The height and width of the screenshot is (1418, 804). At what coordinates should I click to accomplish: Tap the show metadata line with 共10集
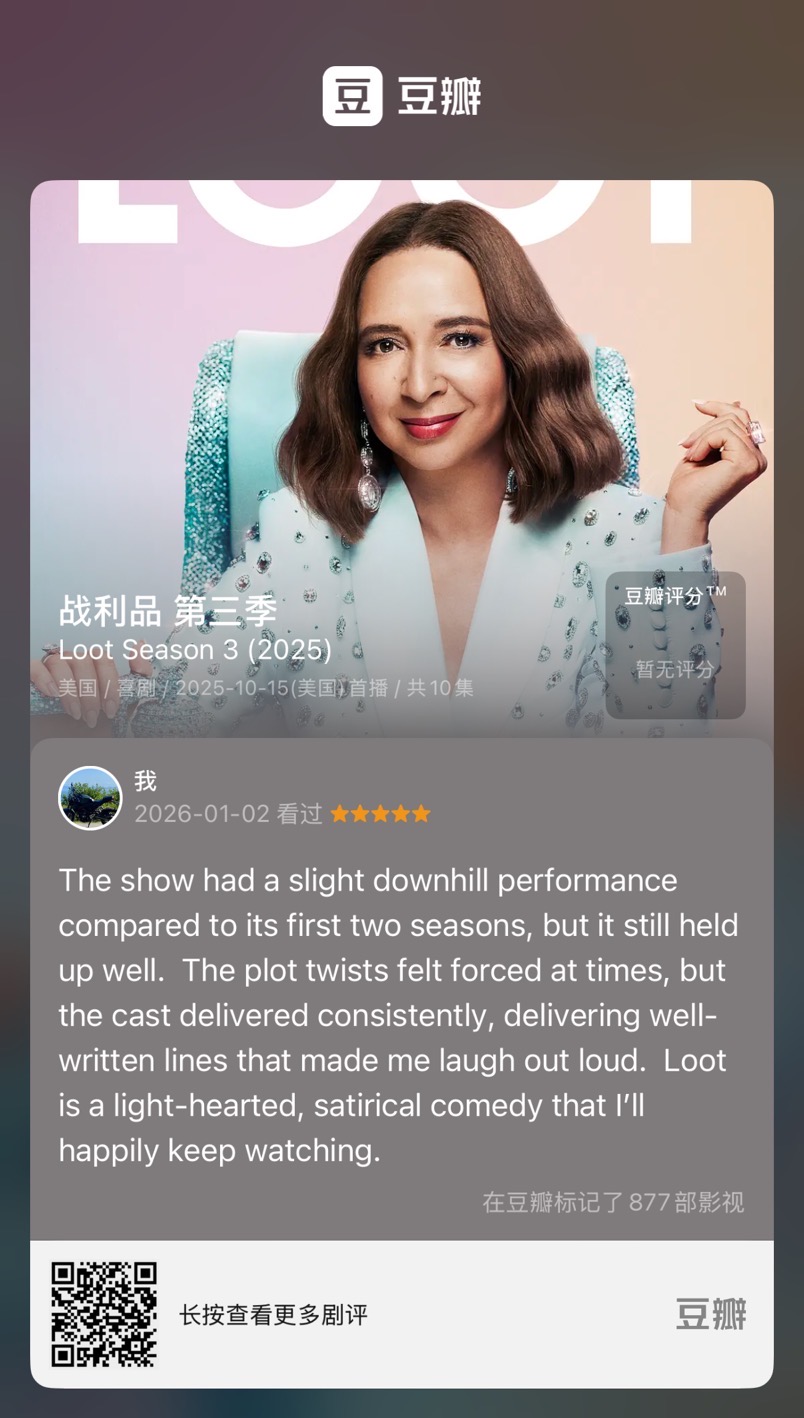[266, 688]
